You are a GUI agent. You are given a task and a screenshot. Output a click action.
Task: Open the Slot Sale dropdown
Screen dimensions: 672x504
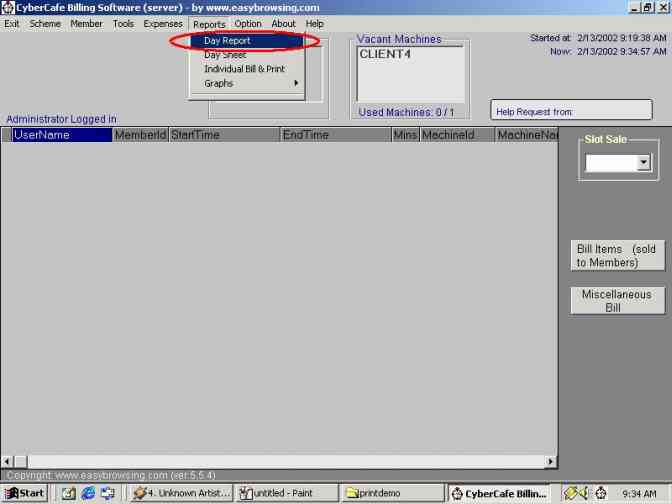coord(643,162)
